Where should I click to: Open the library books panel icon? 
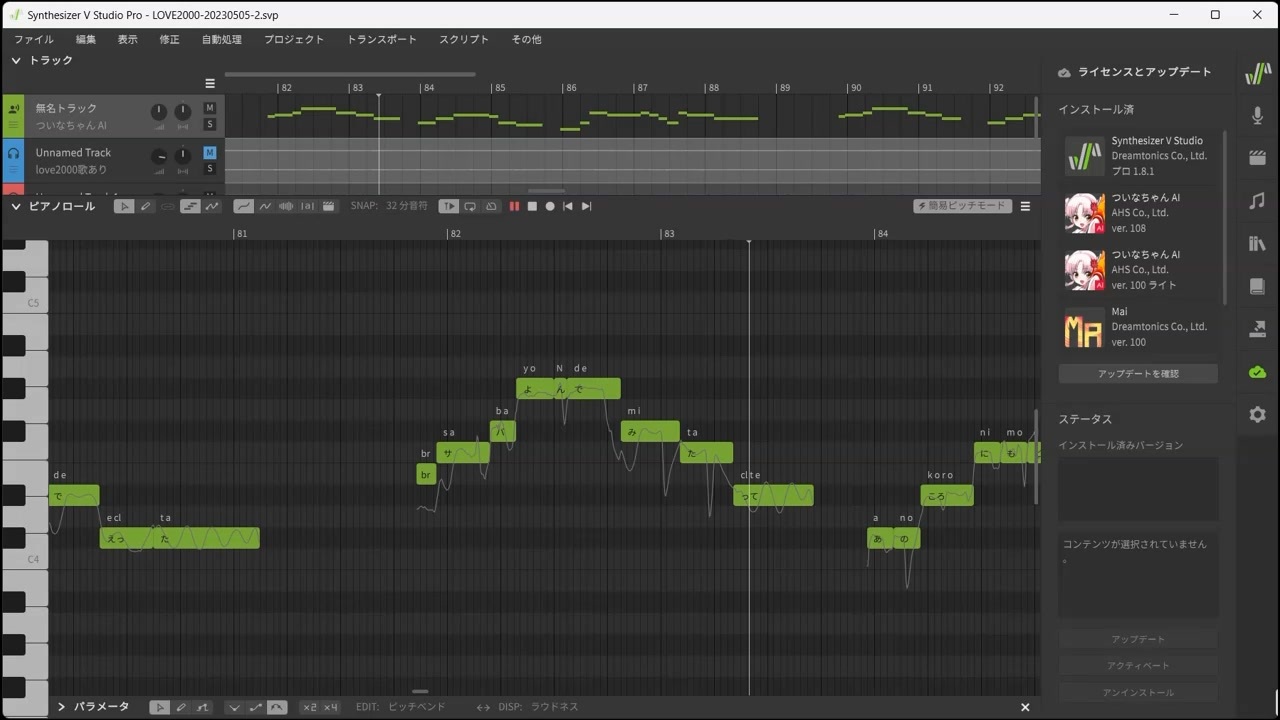[x=1257, y=244]
